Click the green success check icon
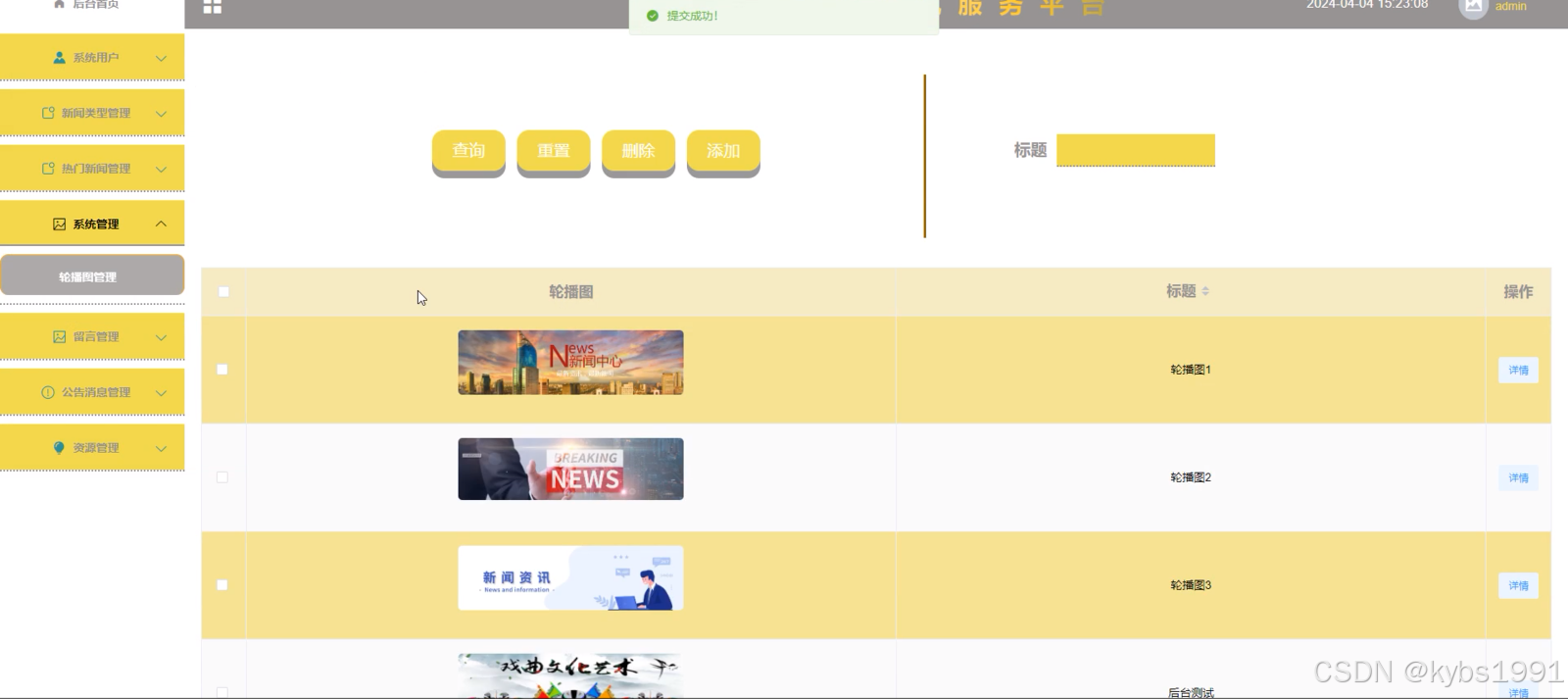 pyautogui.click(x=653, y=16)
